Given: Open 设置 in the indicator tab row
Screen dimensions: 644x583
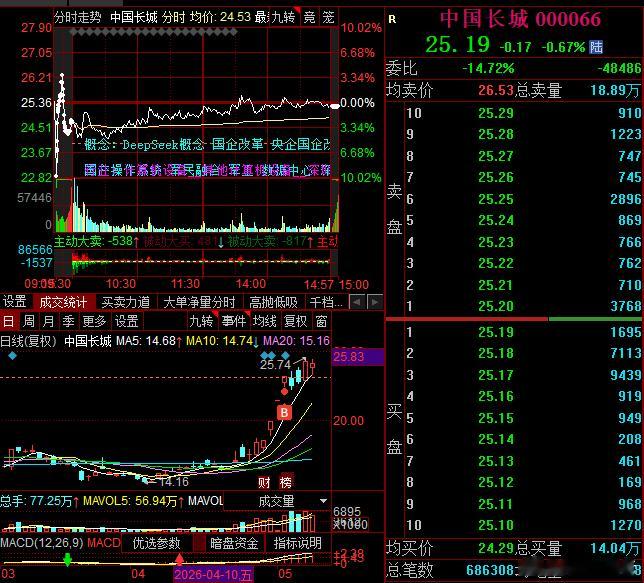Looking at the screenshot, I should click(15, 302).
